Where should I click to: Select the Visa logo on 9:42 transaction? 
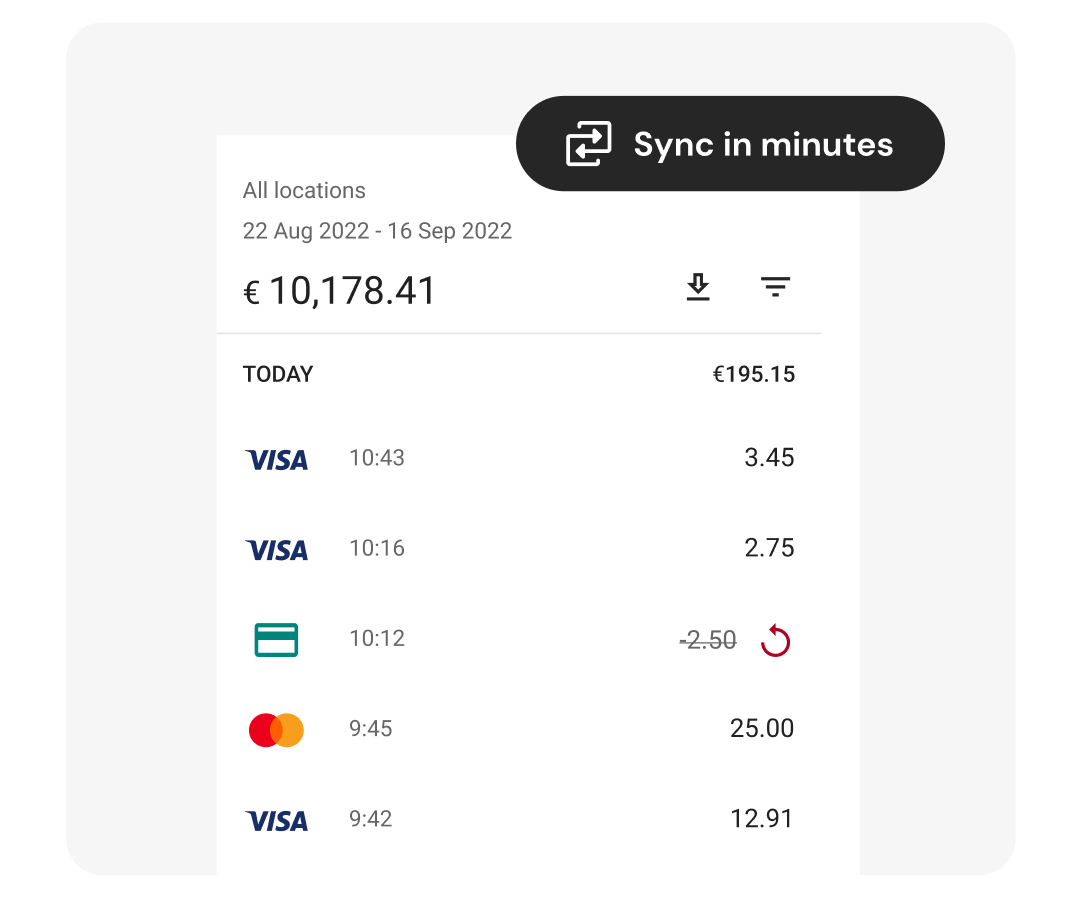[276, 819]
